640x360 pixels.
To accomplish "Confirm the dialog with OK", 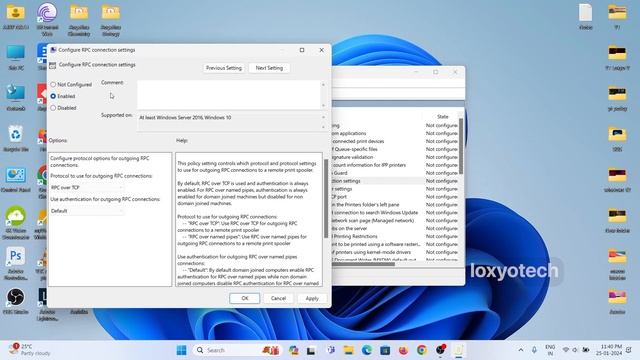I will (244, 298).
